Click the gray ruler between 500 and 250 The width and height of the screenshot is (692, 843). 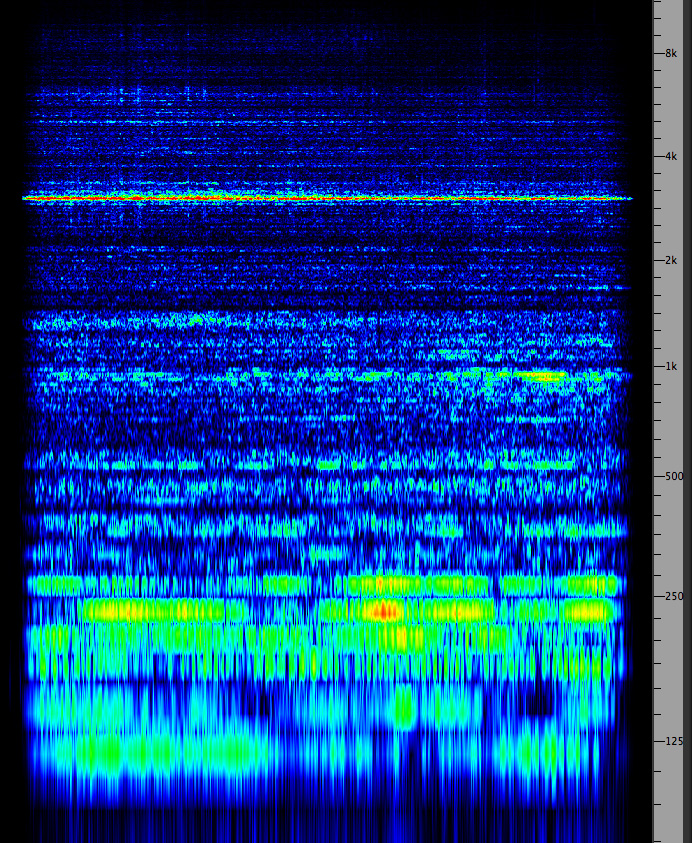(667, 535)
